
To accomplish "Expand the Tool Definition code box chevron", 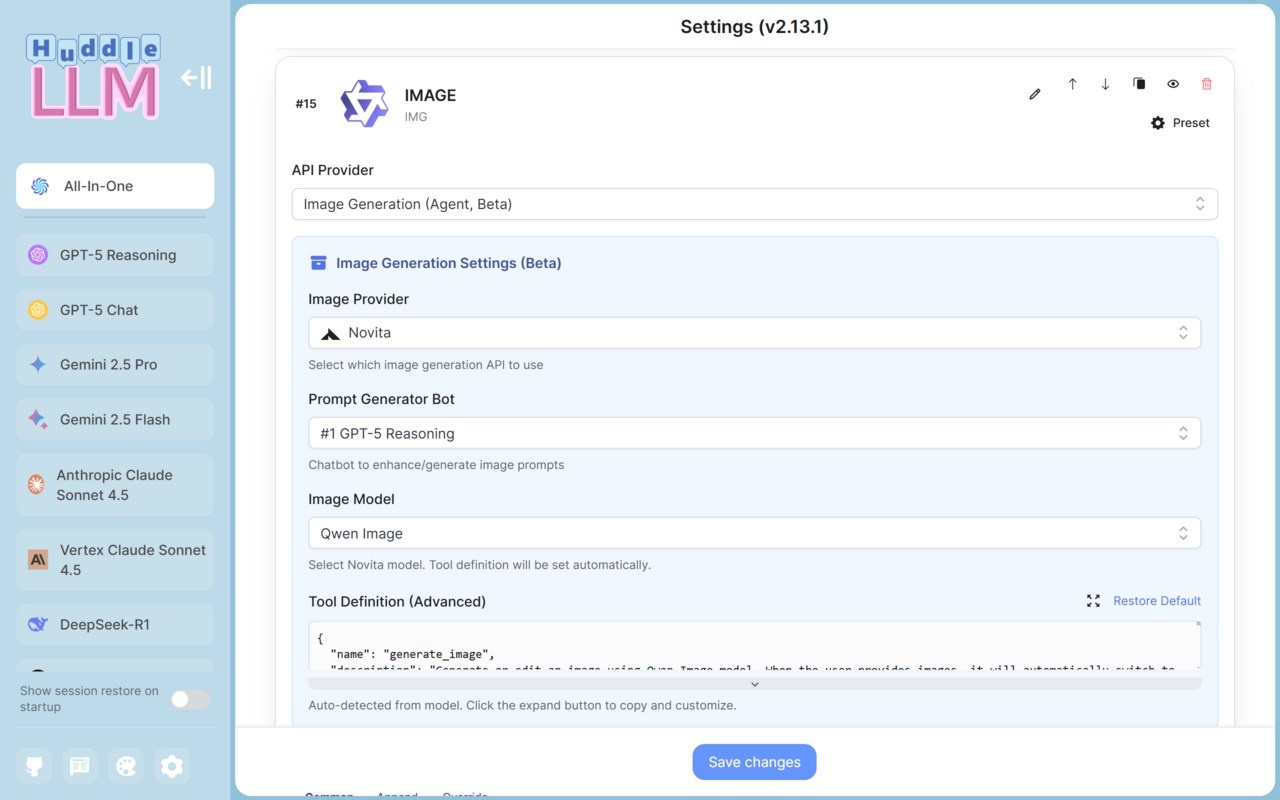I will coord(755,684).
